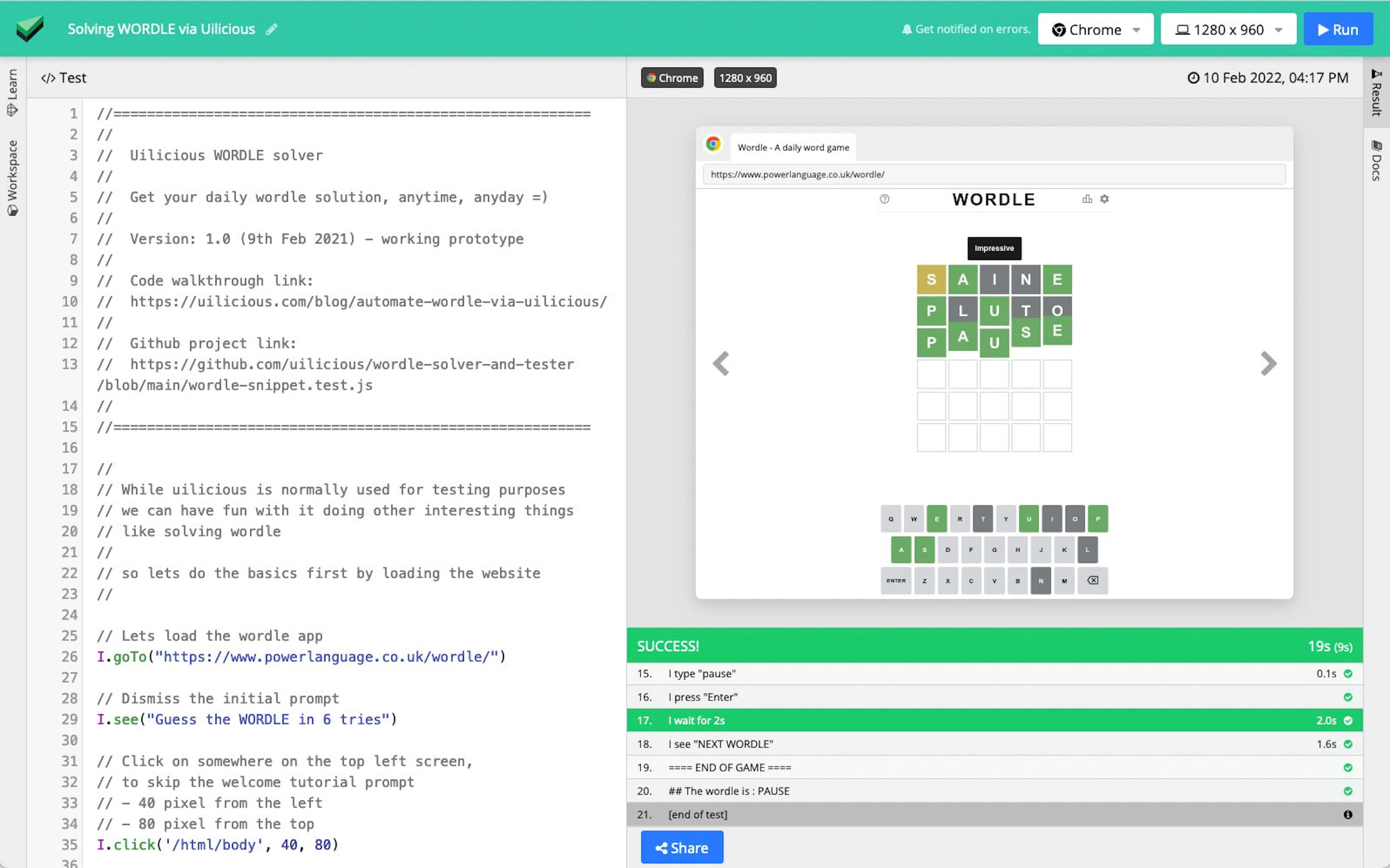Click the timestamp 10 Feb 2022, 04:17 PM
The width and height of the screenshot is (1390, 868).
click(x=1268, y=78)
